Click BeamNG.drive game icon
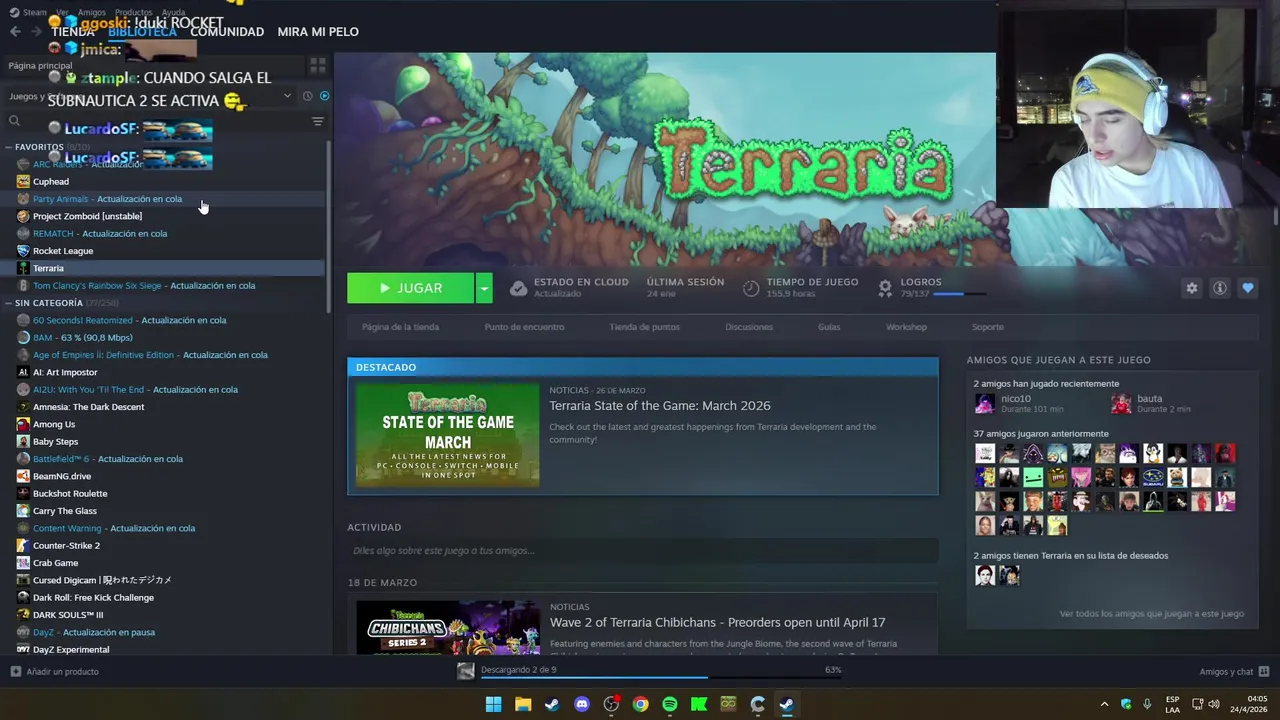The height and width of the screenshot is (720, 1280). pos(23,476)
